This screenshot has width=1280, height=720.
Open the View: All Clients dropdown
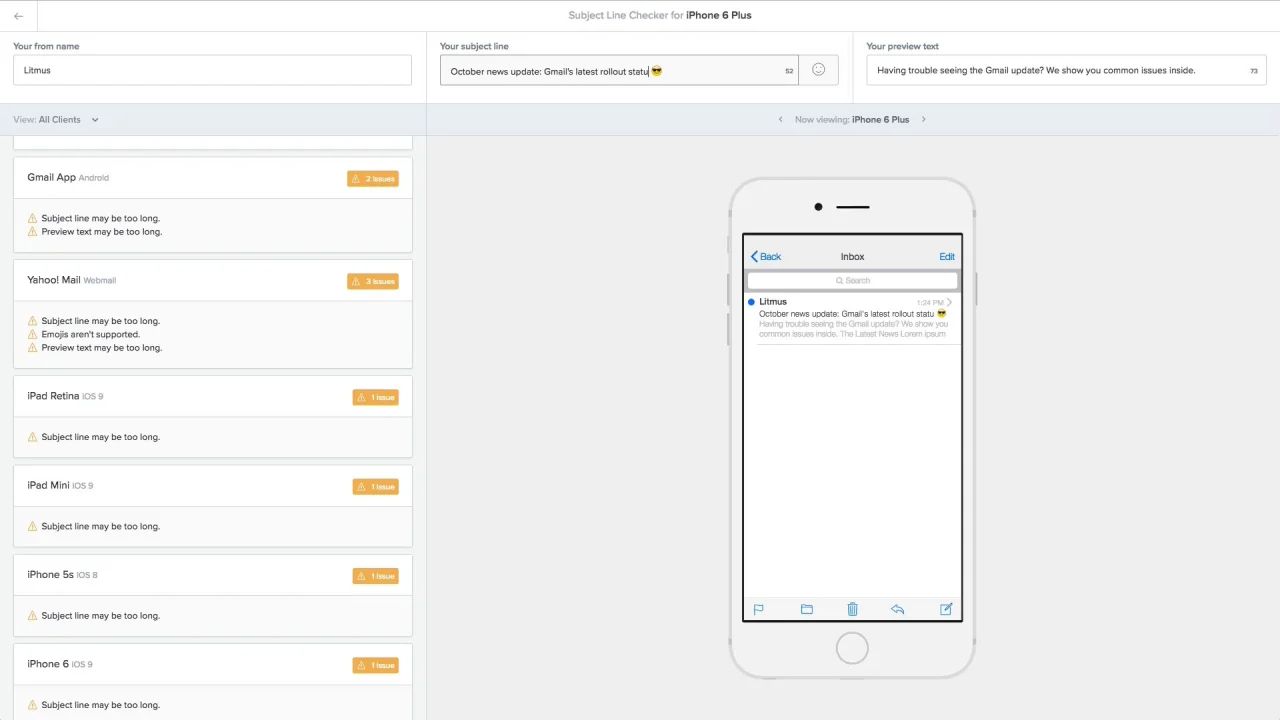tap(56, 119)
